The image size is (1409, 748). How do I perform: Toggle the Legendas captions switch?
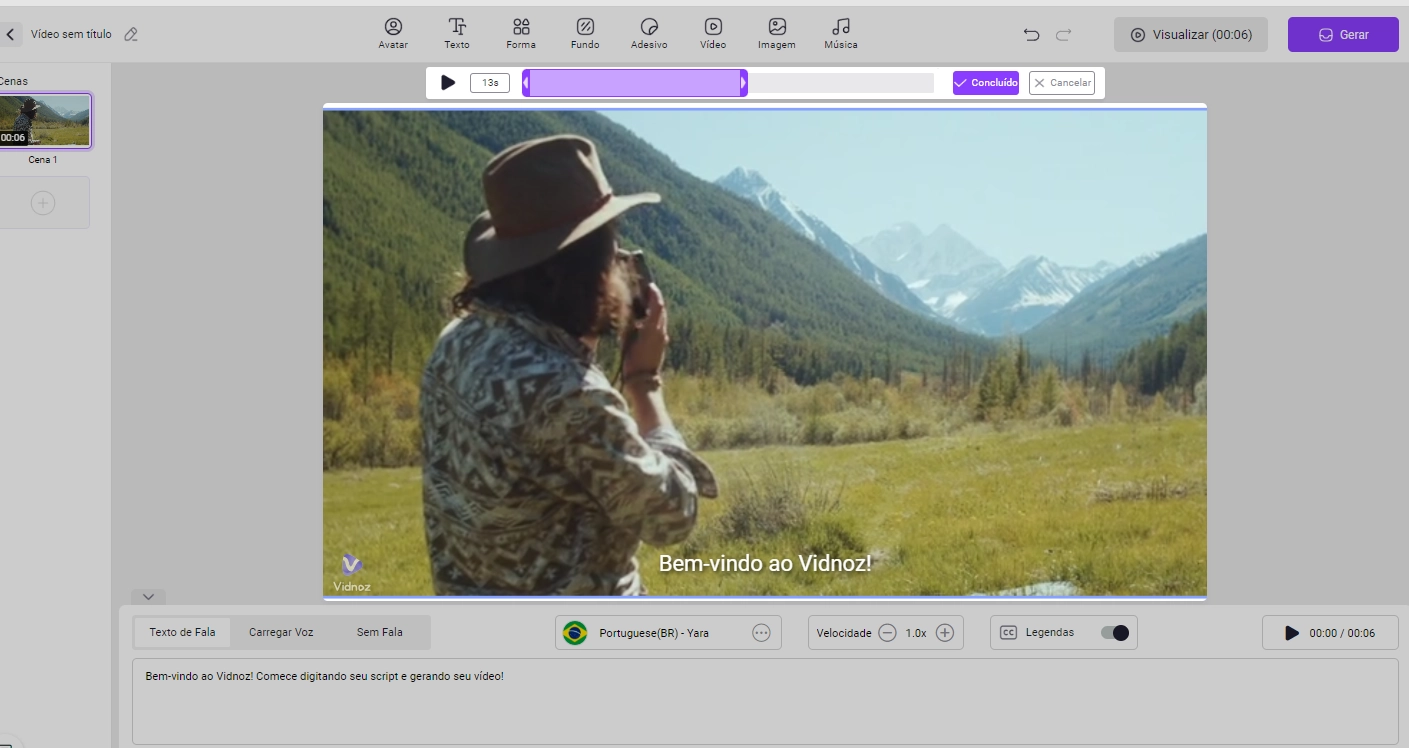tap(1114, 633)
